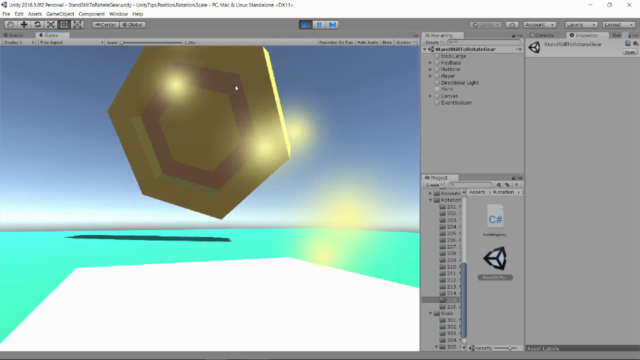Toggle Gizmos in Game view
This screenshot has height=360, width=640.
pyautogui.click(x=403, y=42)
